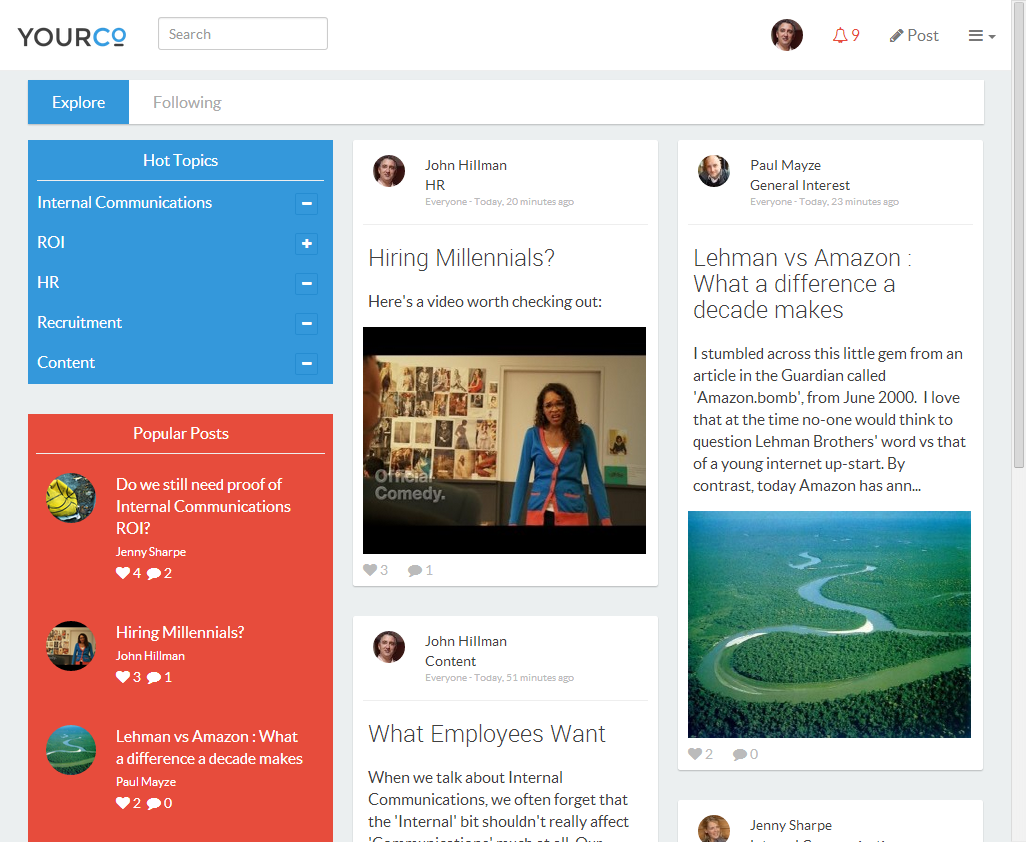The height and width of the screenshot is (842, 1026).
Task: Toggle the minus button next to HR
Action: click(307, 283)
